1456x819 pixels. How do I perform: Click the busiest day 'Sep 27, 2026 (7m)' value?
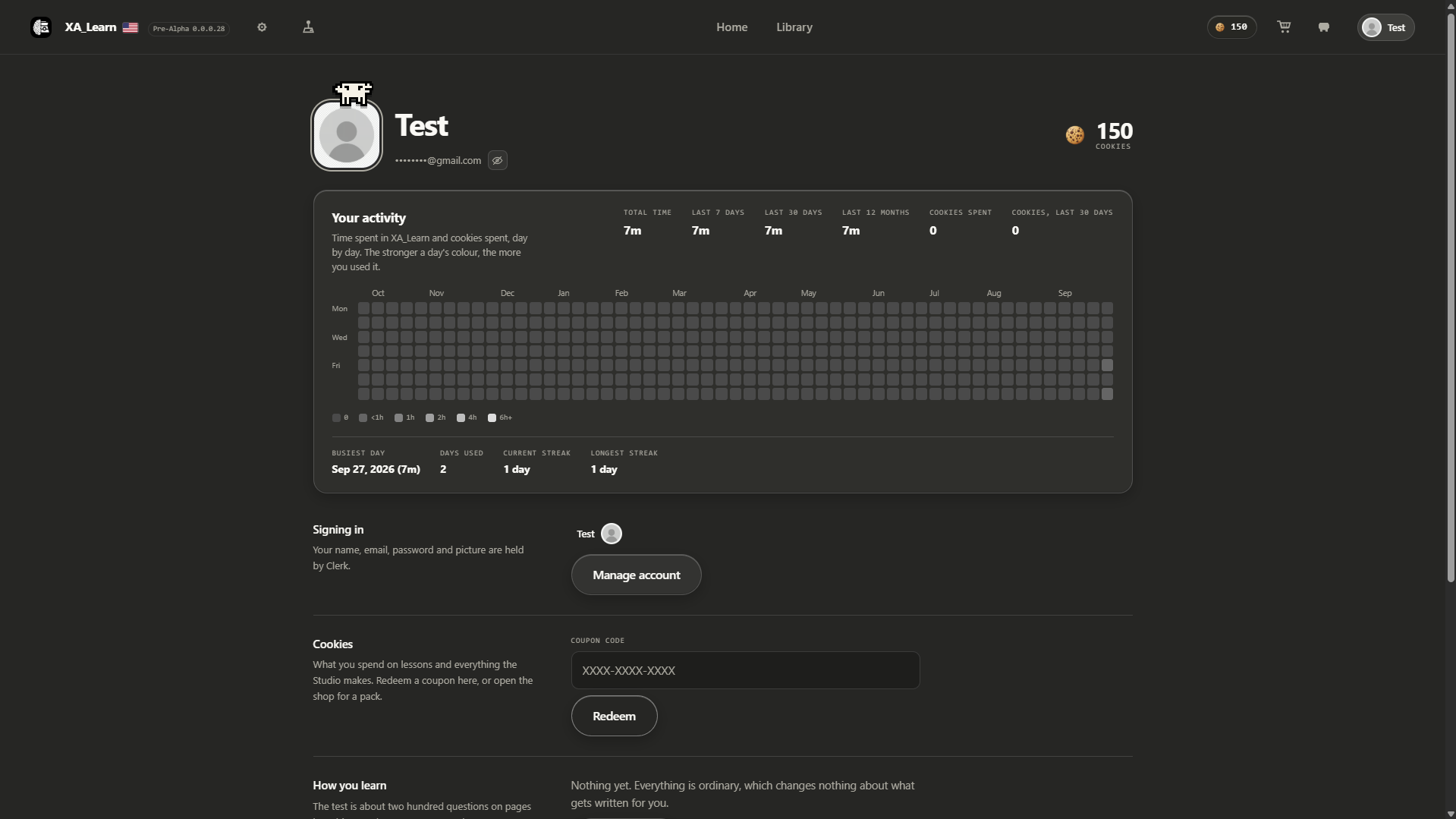[x=376, y=469]
